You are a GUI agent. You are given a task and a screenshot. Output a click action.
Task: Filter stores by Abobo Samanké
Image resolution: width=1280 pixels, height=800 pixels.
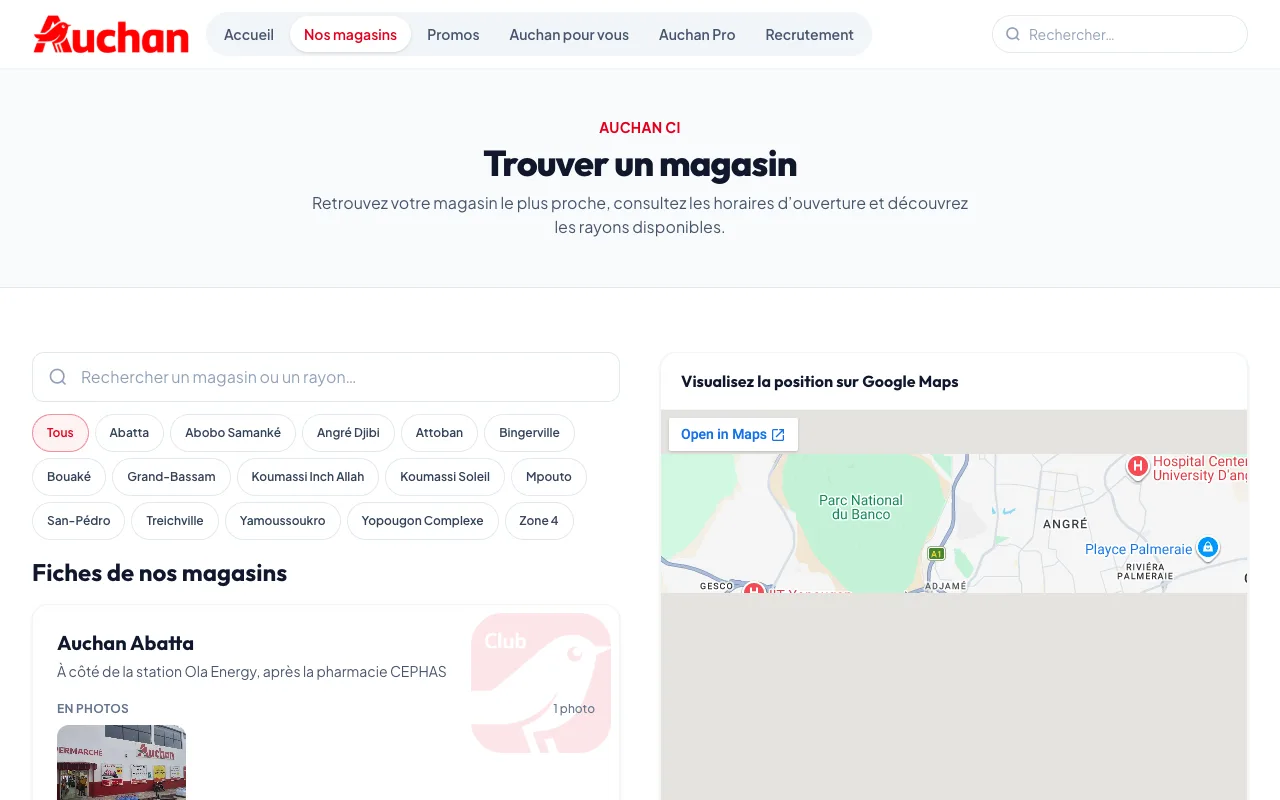tap(233, 433)
